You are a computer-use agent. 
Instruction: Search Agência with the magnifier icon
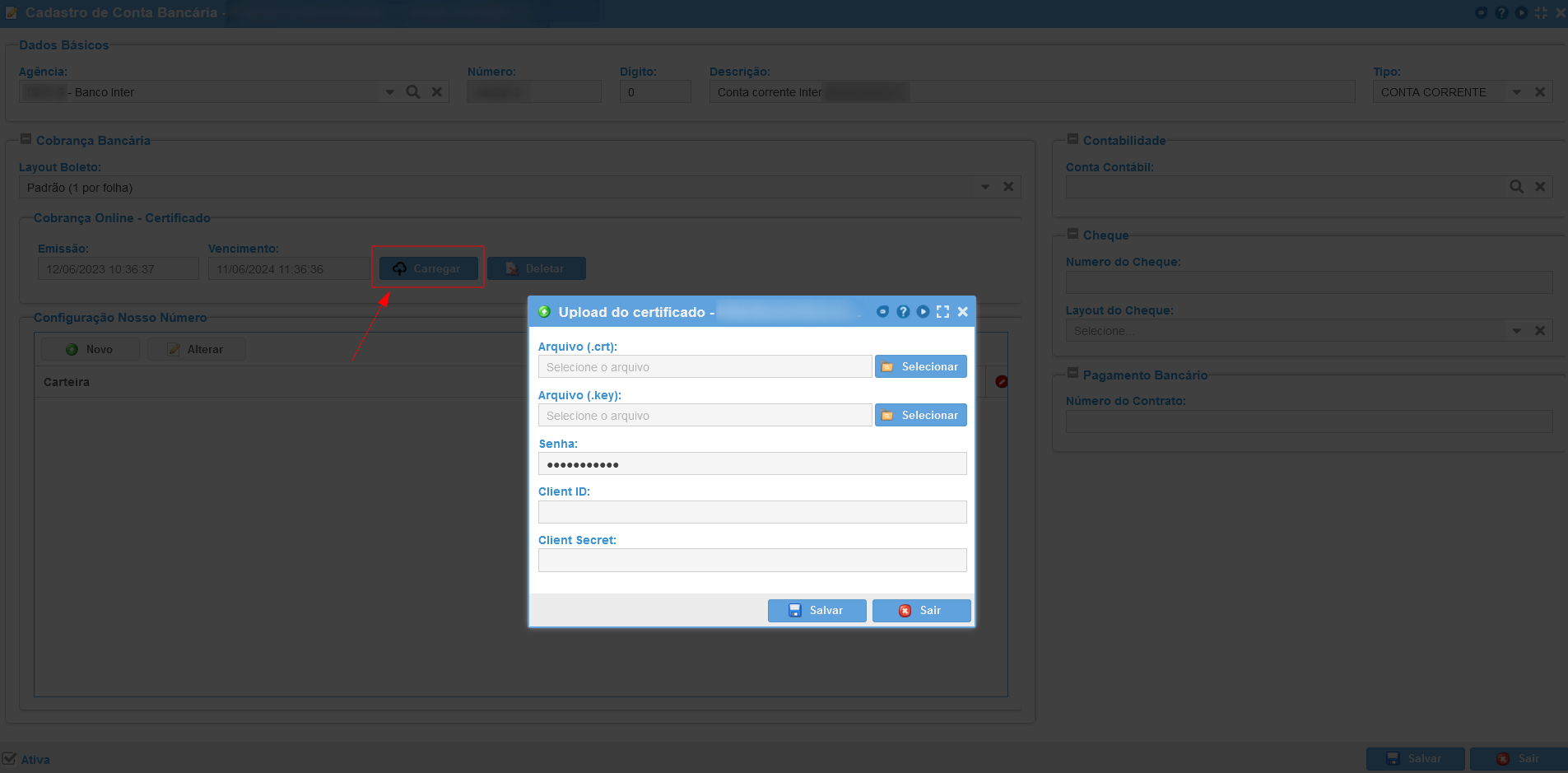click(x=413, y=92)
